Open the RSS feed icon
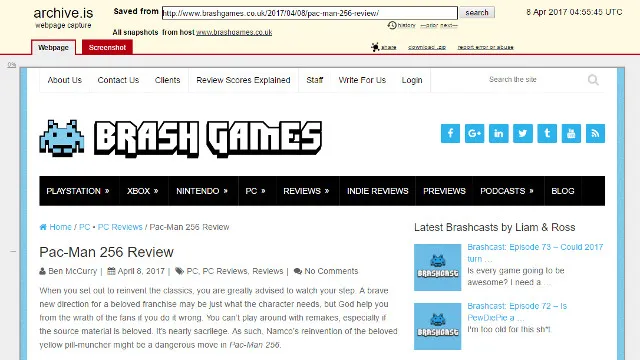This screenshot has width=640, height=360. [595, 133]
